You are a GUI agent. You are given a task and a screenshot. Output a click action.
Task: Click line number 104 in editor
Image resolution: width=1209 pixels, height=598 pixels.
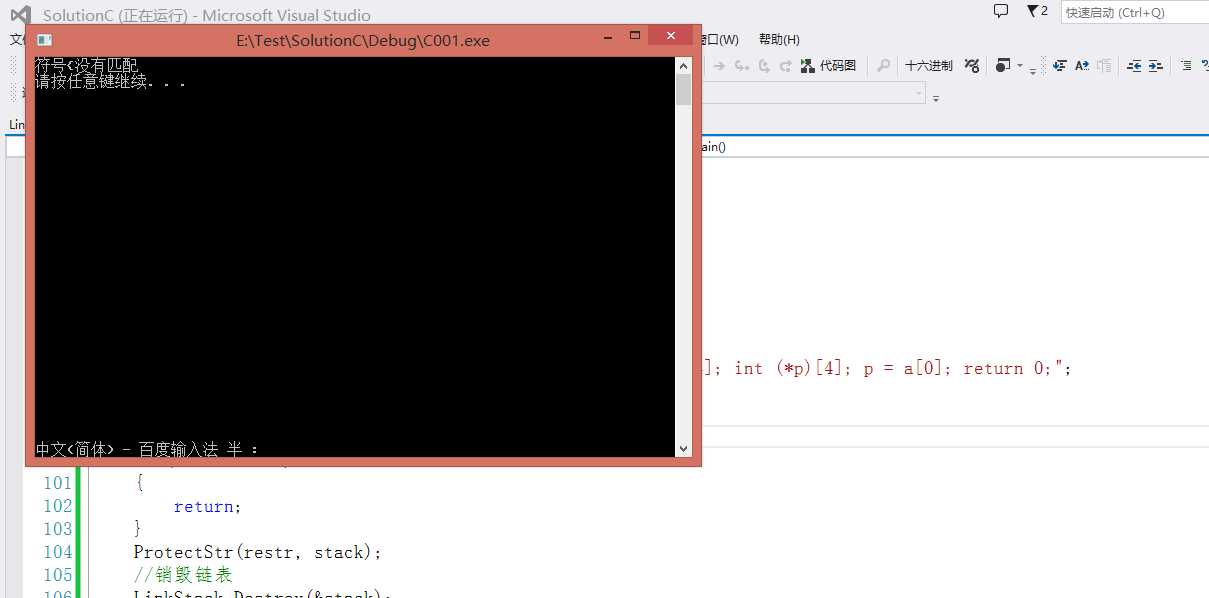[58, 552]
